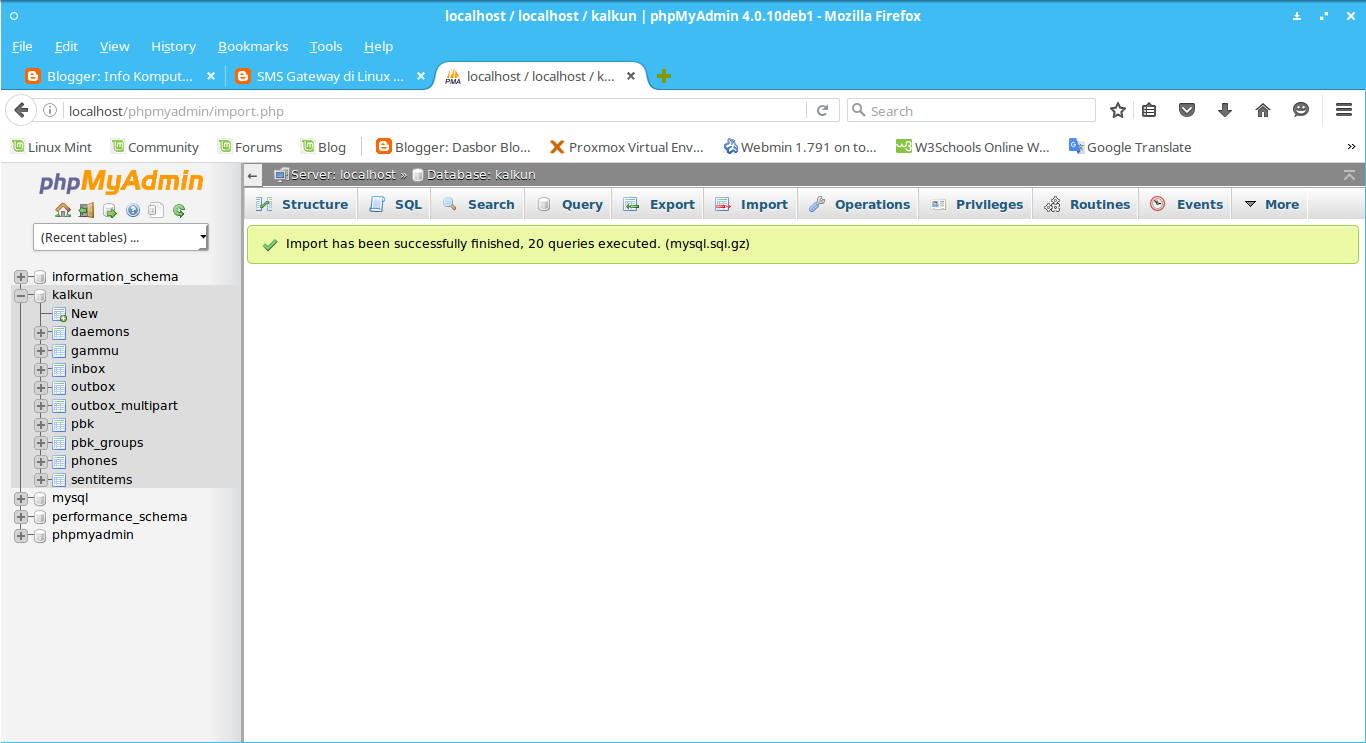Viewport: 1366px width, 743px height.
Task: Go to the Operations tab
Action: pos(859,204)
